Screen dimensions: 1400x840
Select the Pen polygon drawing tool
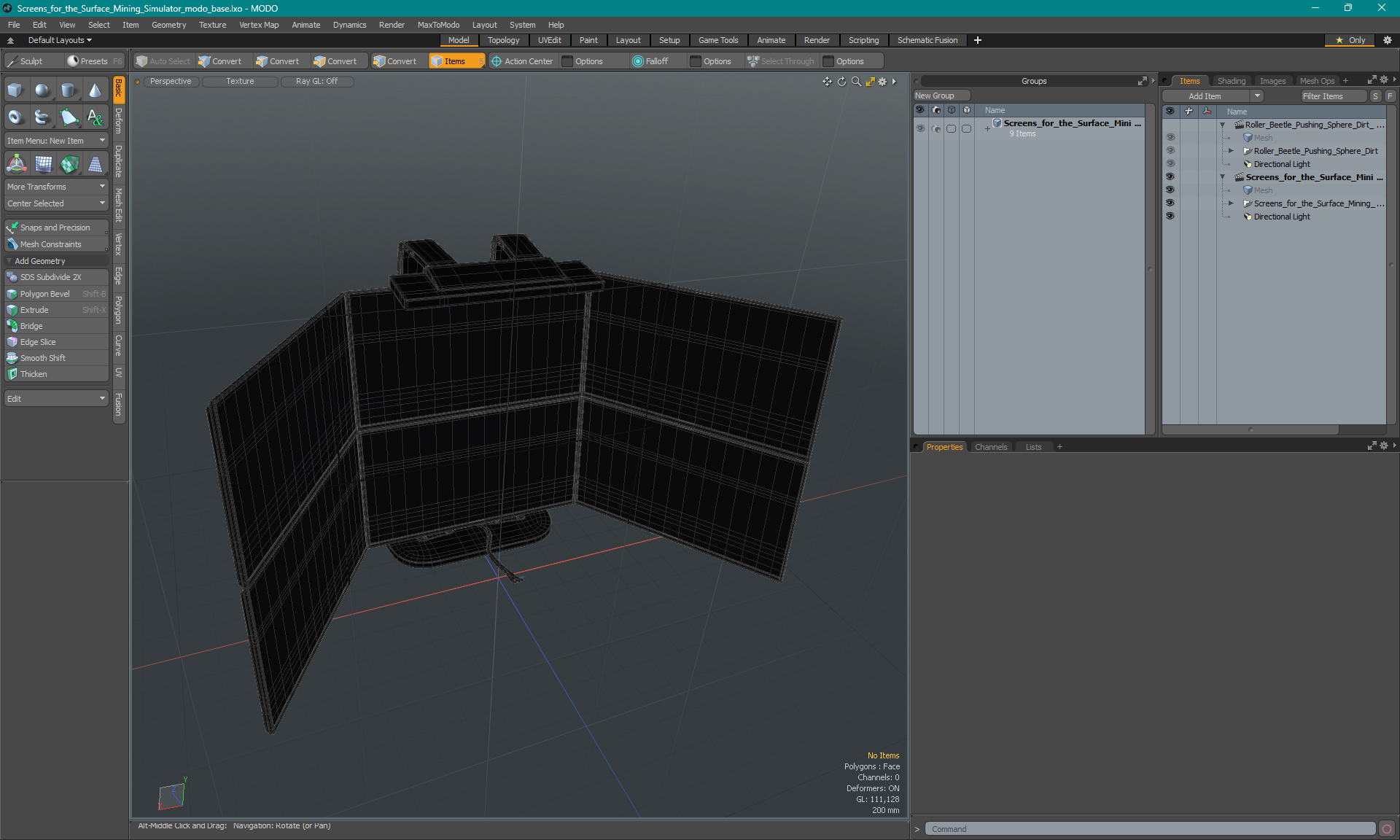tap(69, 117)
